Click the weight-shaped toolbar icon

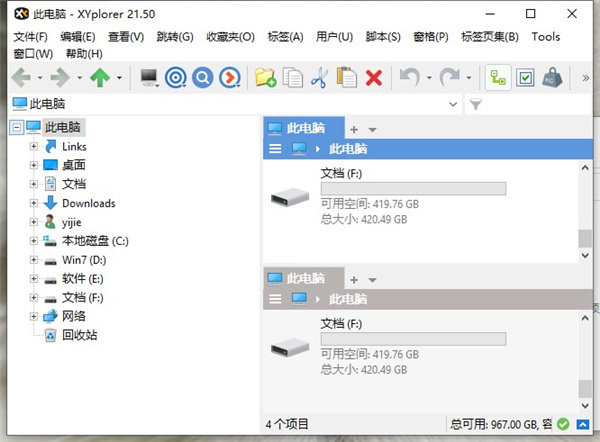tap(552, 78)
